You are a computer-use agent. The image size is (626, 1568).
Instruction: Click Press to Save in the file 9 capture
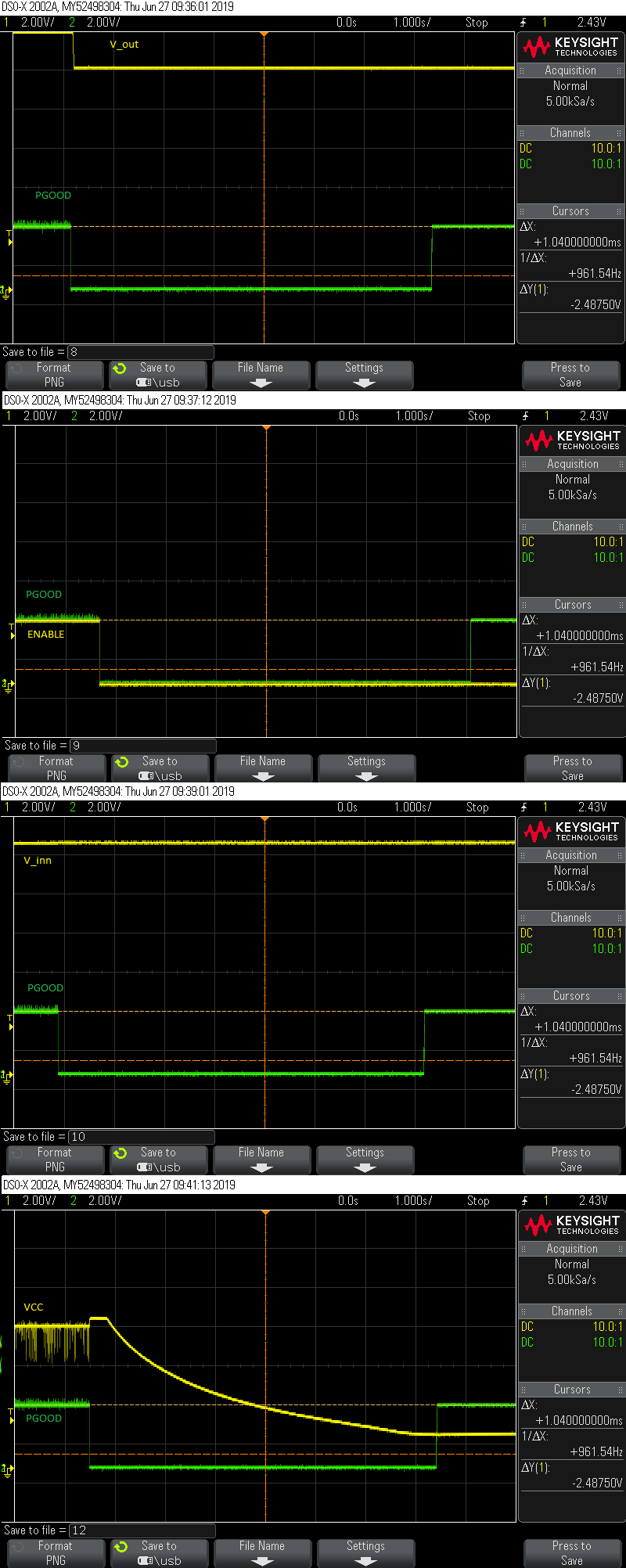(573, 768)
